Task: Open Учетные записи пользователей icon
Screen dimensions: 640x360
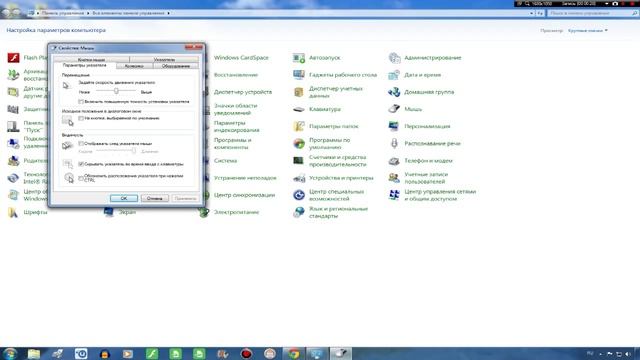Action: (x=394, y=178)
